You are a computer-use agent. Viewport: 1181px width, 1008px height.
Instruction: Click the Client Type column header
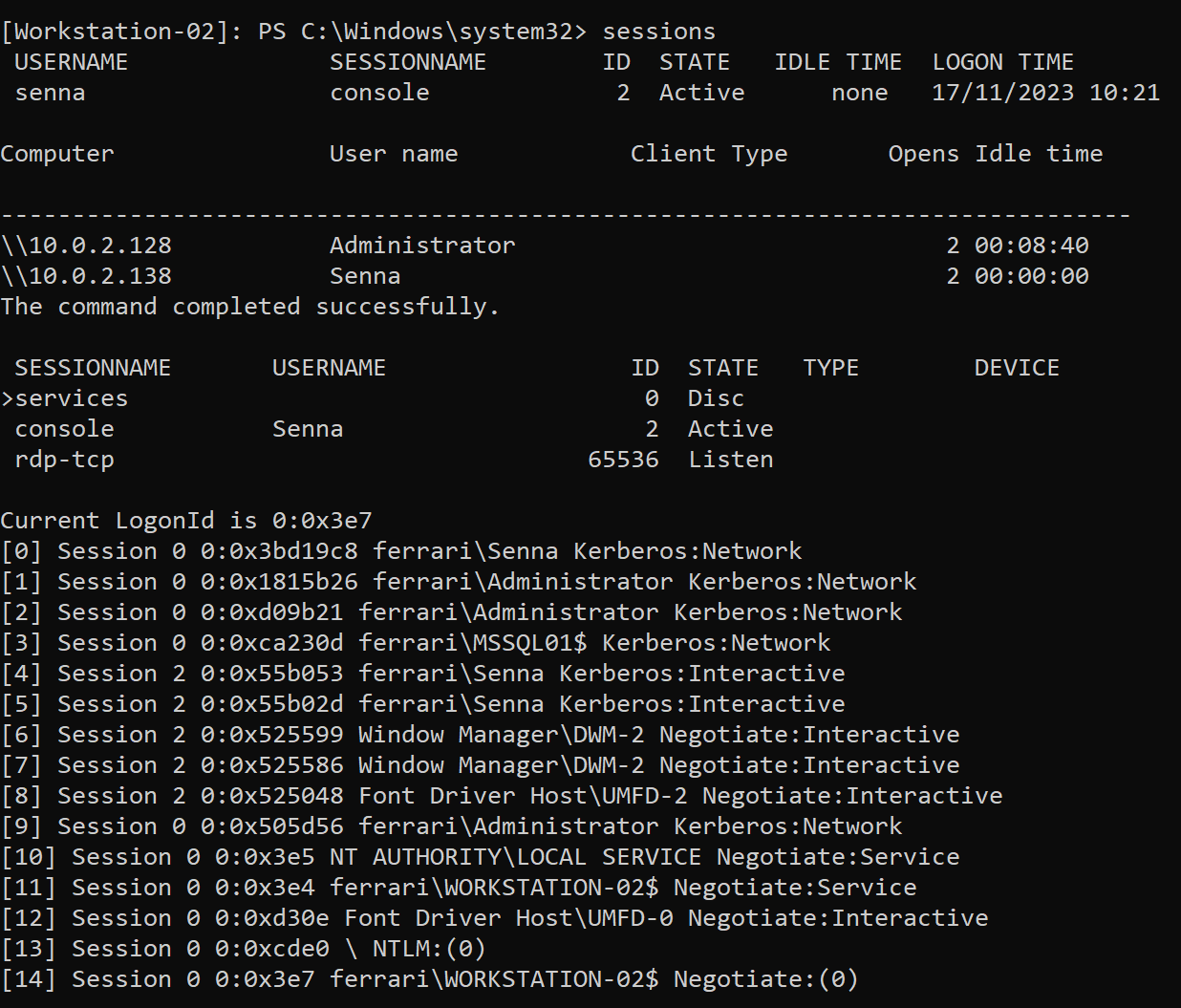coord(708,154)
